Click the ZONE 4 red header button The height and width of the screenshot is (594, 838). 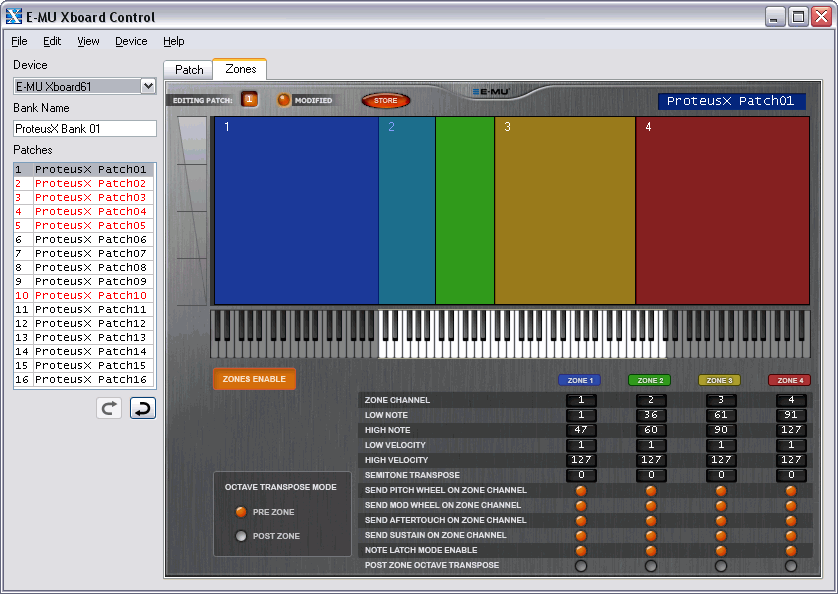pyautogui.click(x=790, y=380)
